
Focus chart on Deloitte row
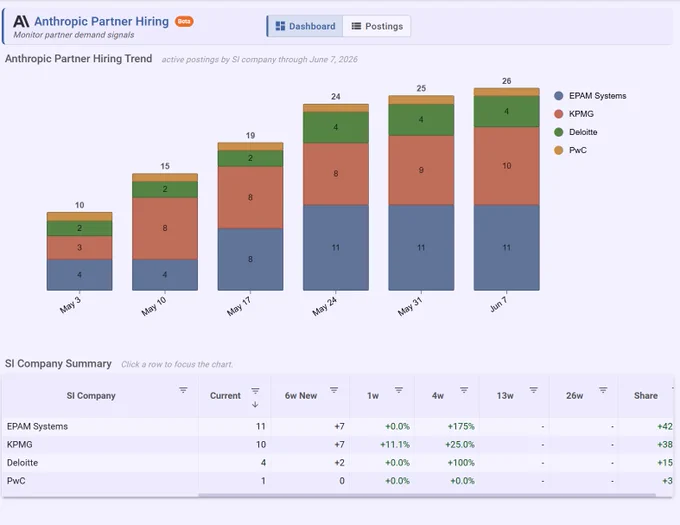click(x=337, y=463)
